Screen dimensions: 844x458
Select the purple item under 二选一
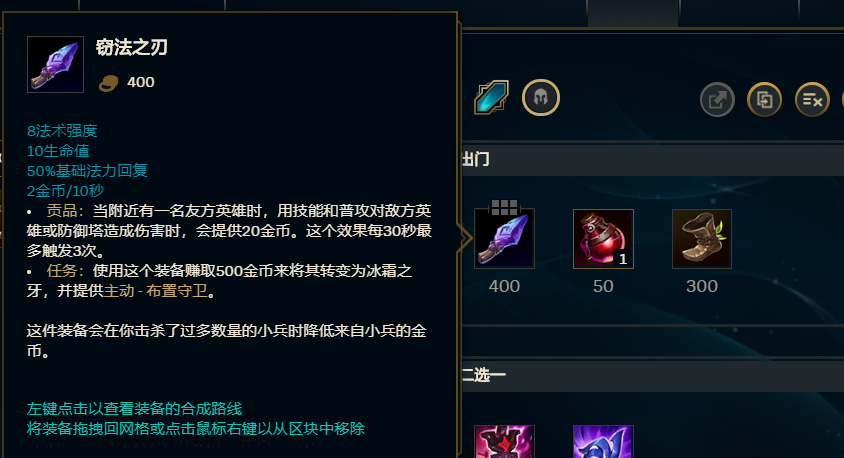coord(603,442)
